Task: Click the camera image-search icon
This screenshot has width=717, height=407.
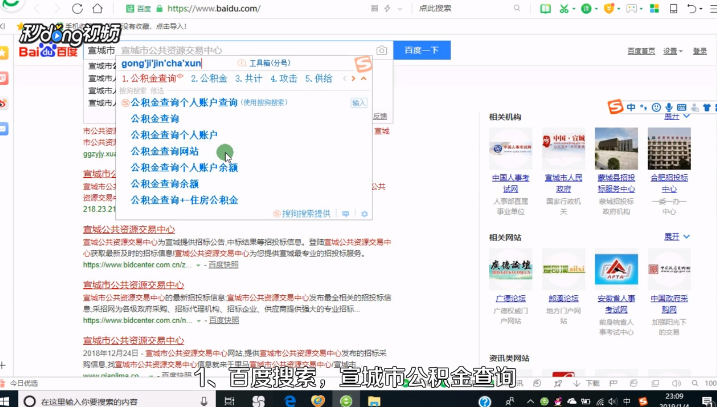Action: [x=381, y=50]
